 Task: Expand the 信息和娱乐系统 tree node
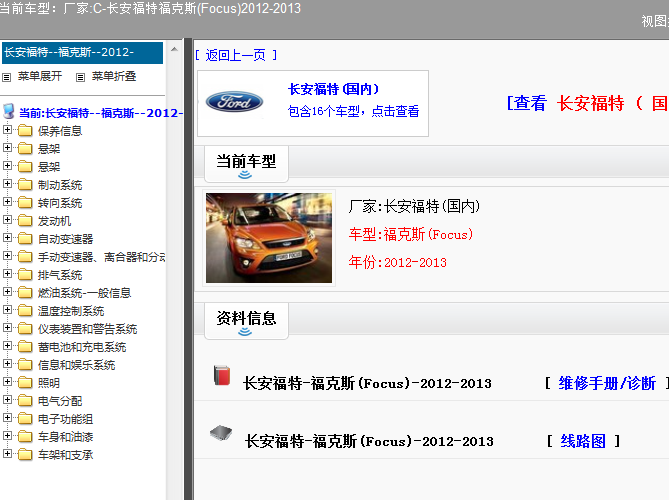pos(7,363)
